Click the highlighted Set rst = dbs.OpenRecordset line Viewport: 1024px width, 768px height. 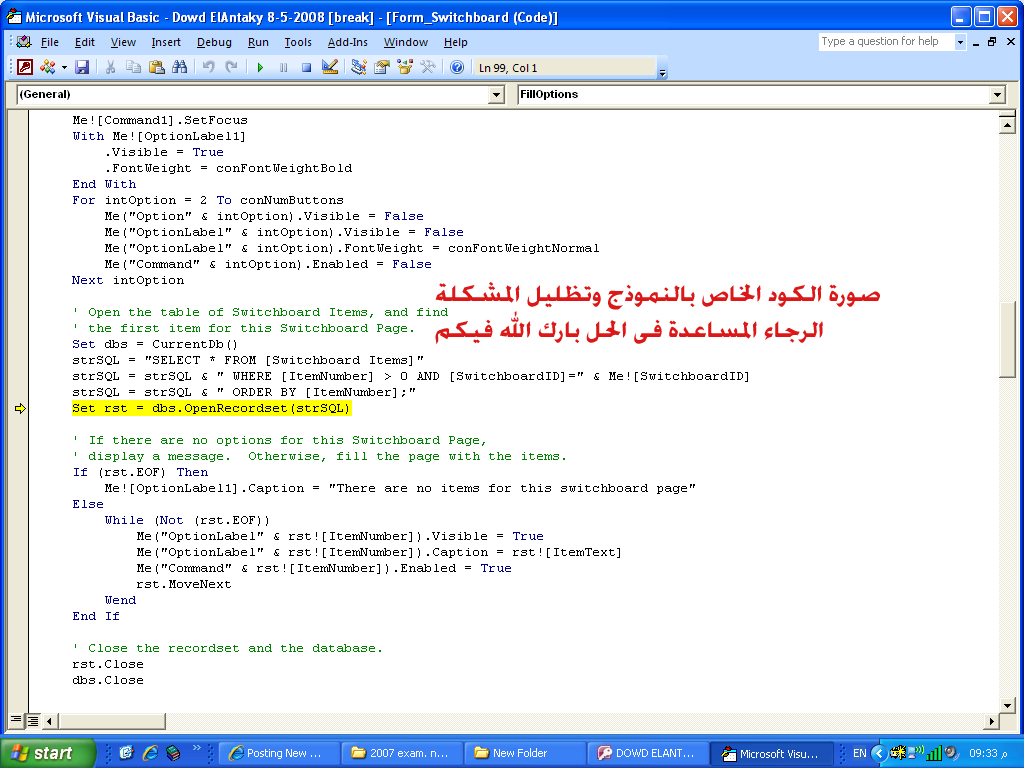pyautogui.click(x=212, y=409)
